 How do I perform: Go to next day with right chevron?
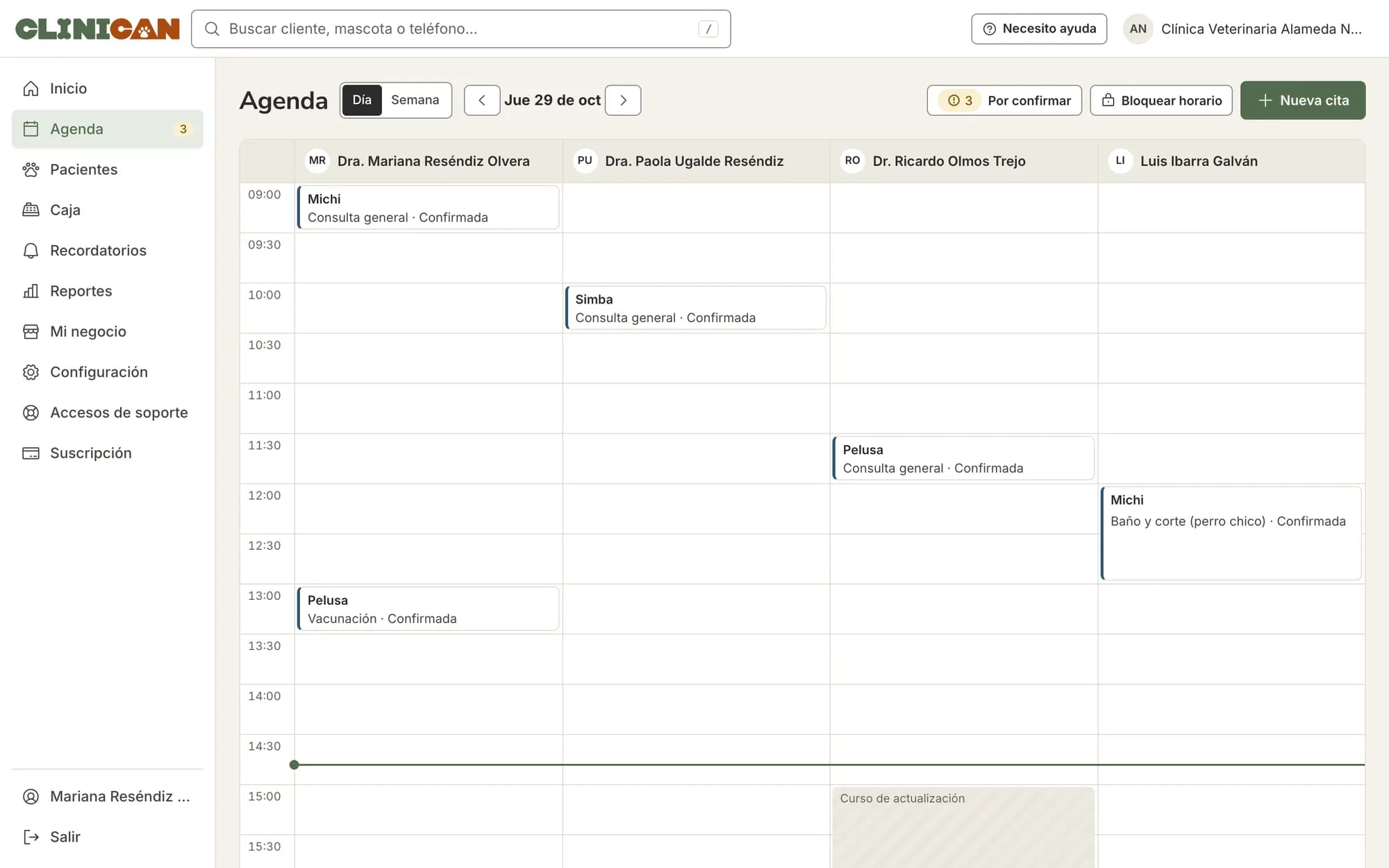point(623,100)
